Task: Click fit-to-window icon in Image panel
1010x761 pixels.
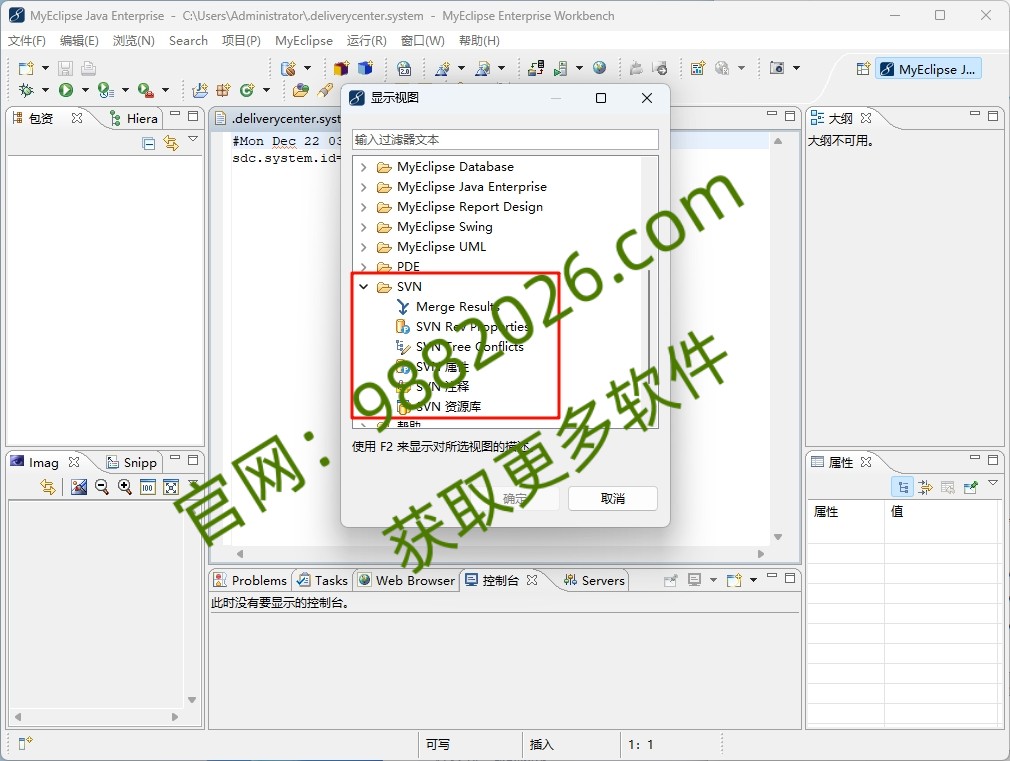Action: [171, 487]
